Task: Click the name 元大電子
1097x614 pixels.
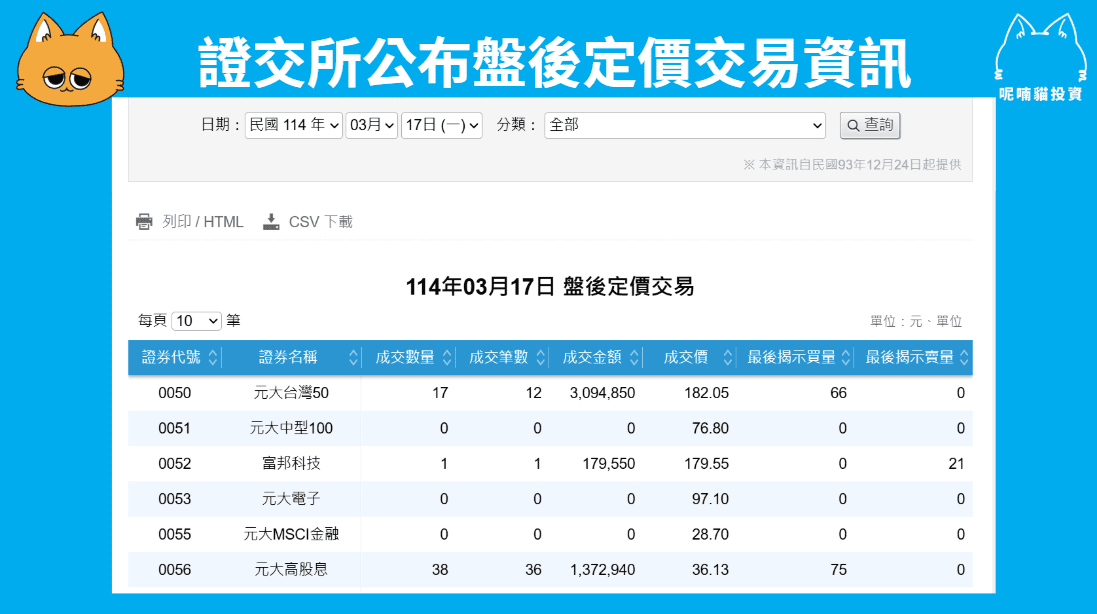Action: (x=291, y=499)
